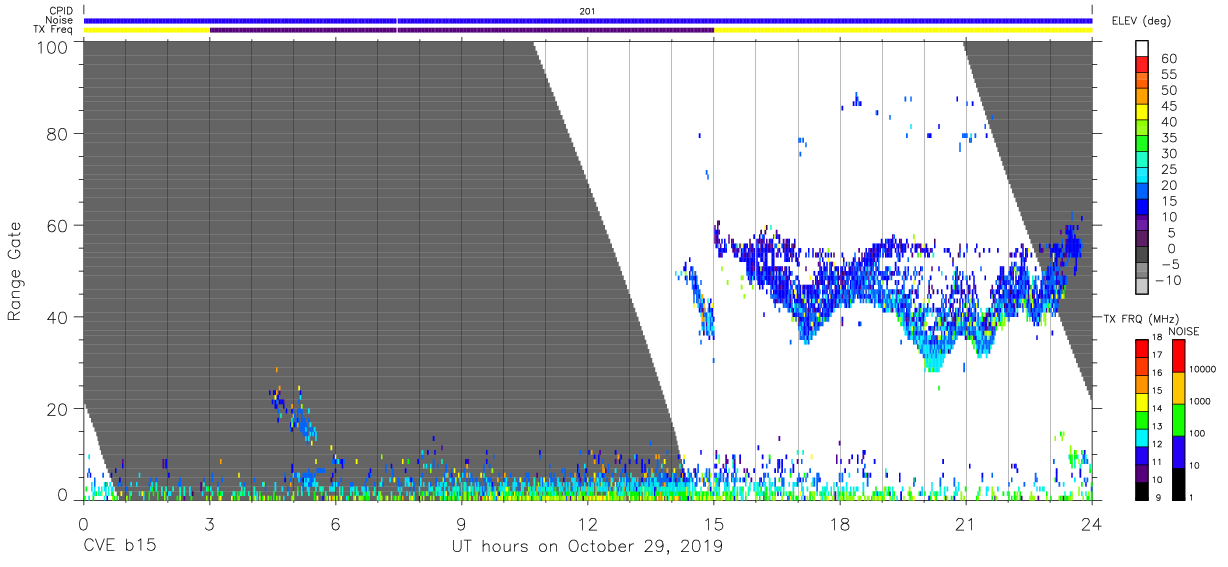Click the 10000 tick label on NOISE colorbar

tap(1202, 369)
